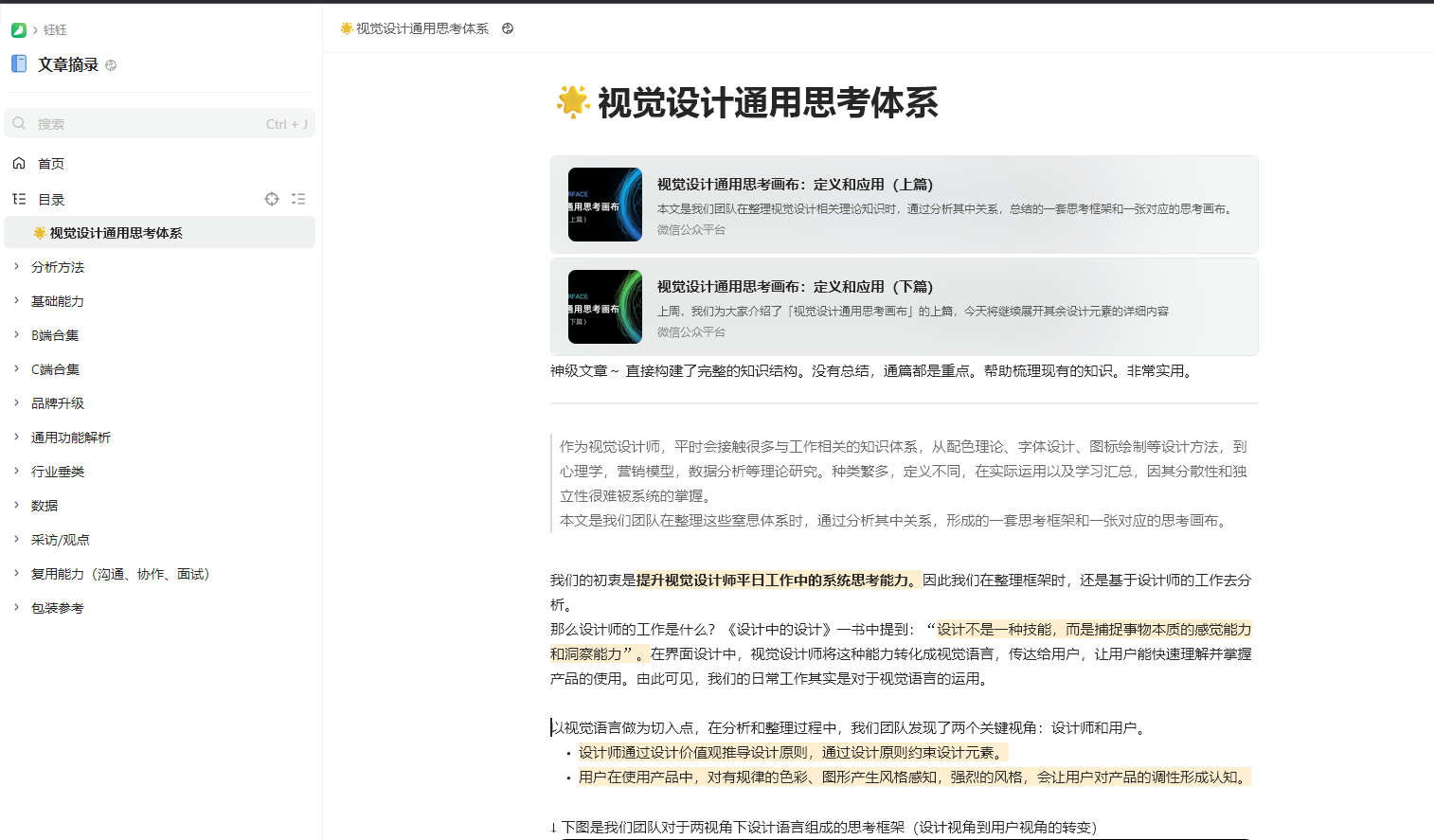Open the 下篇 article link card

coord(904,307)
